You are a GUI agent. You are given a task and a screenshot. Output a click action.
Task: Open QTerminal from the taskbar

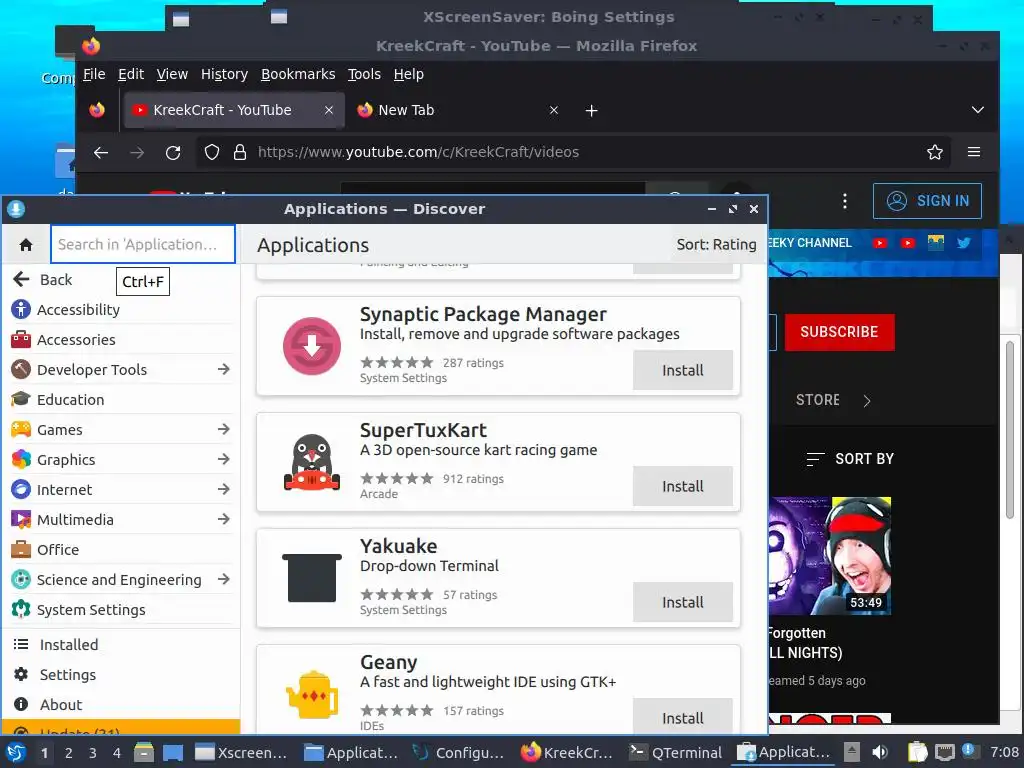click(675, 753)
